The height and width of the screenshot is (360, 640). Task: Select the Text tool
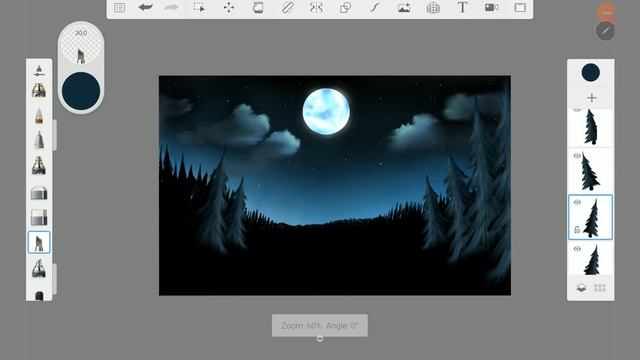click(x=462, y=7)
